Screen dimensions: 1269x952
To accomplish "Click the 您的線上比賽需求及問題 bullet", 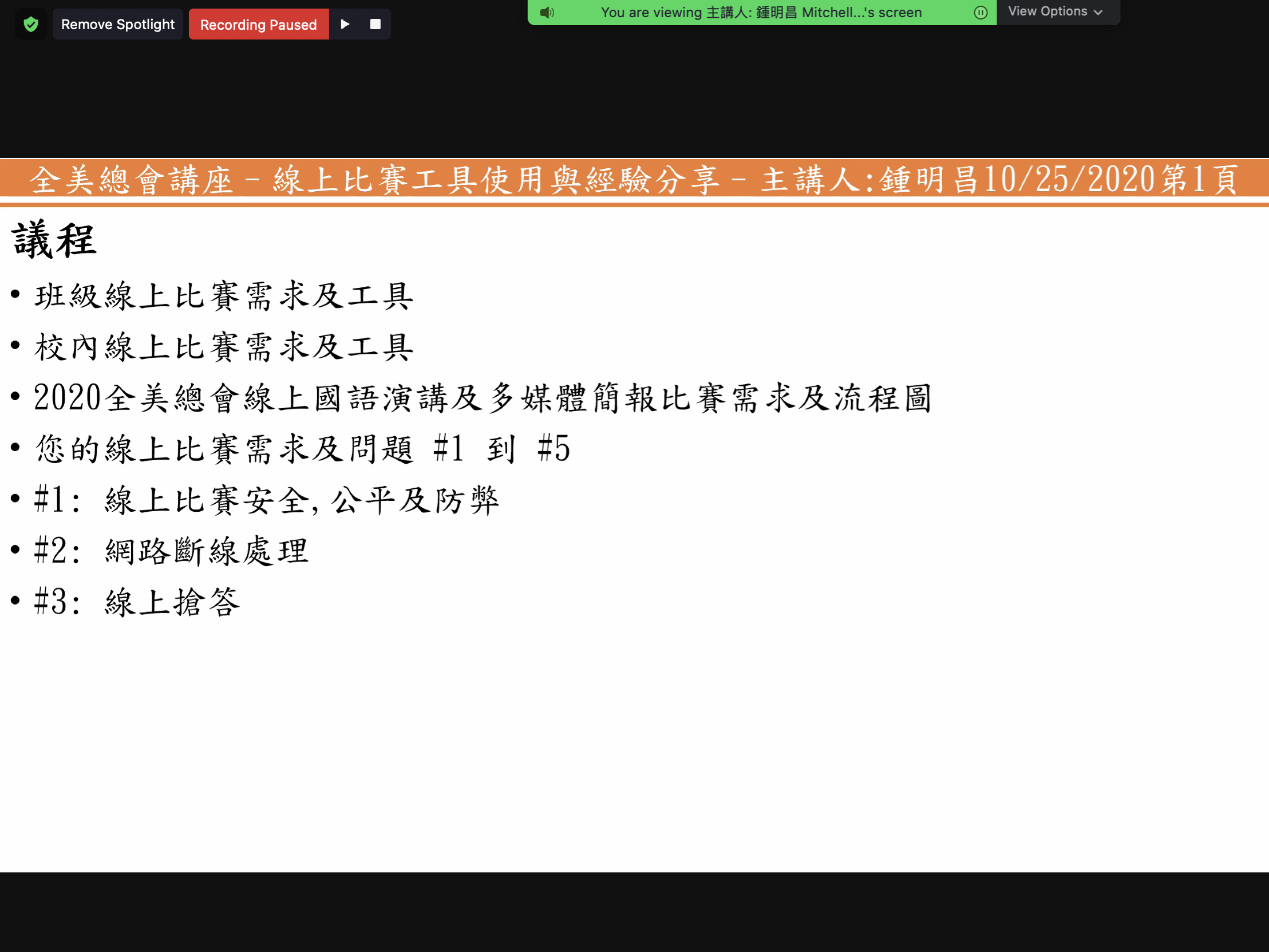I will 301,449.
